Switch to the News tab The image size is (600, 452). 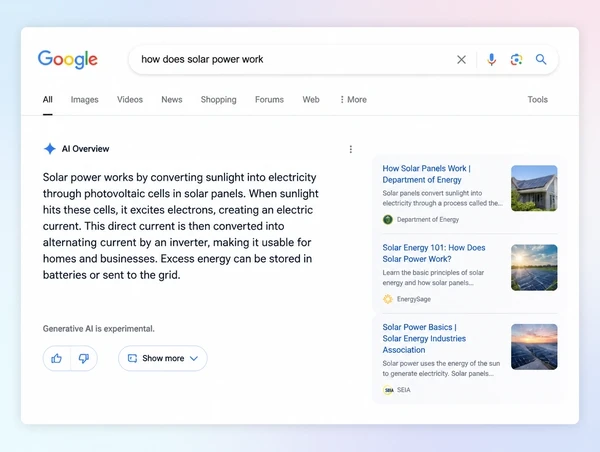click(172, 100)
